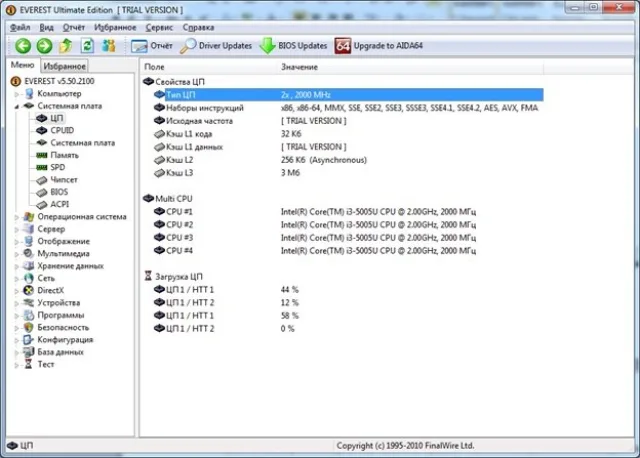Select the Кэш L2 row
640x458 pixels.
coord(348,160)
